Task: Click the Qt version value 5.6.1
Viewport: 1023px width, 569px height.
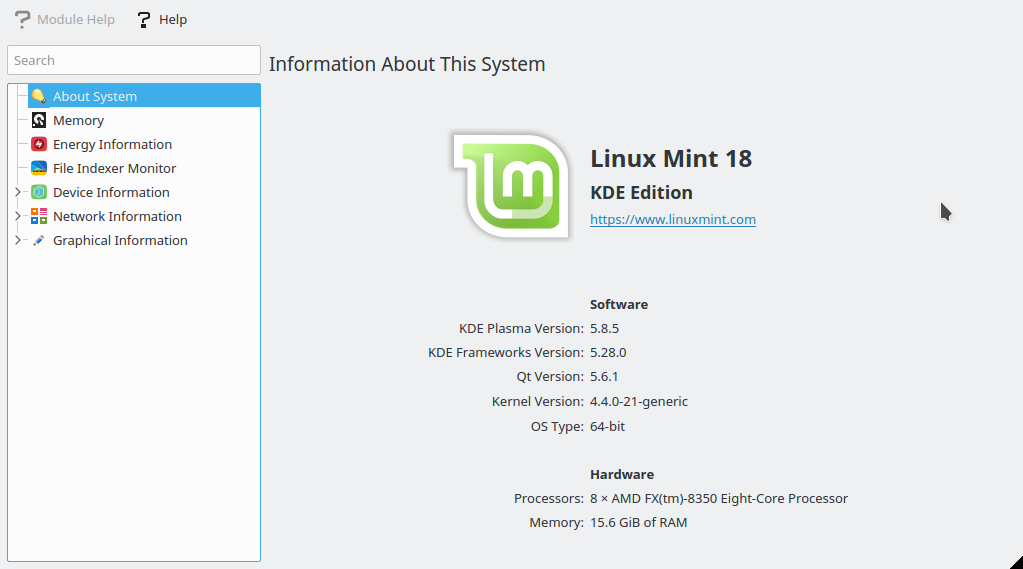Action: (604, 377)
